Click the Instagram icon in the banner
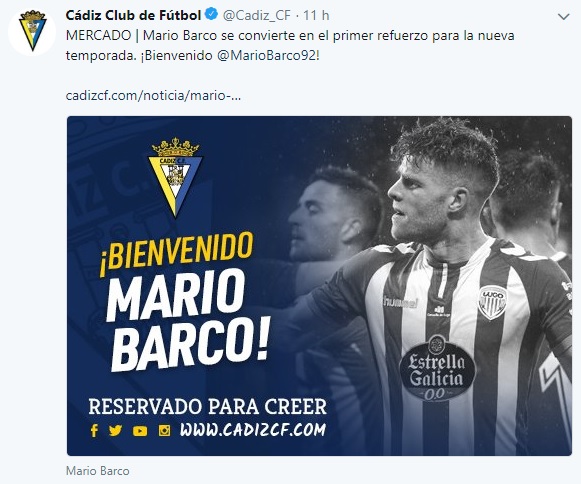This screenshot has width=581, height=484. [165, 430]
